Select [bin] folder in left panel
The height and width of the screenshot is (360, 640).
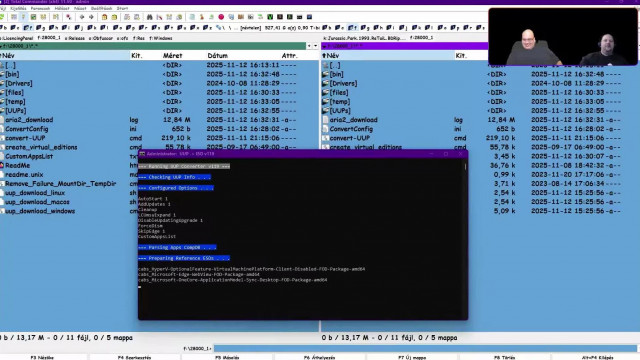[12, 74]
